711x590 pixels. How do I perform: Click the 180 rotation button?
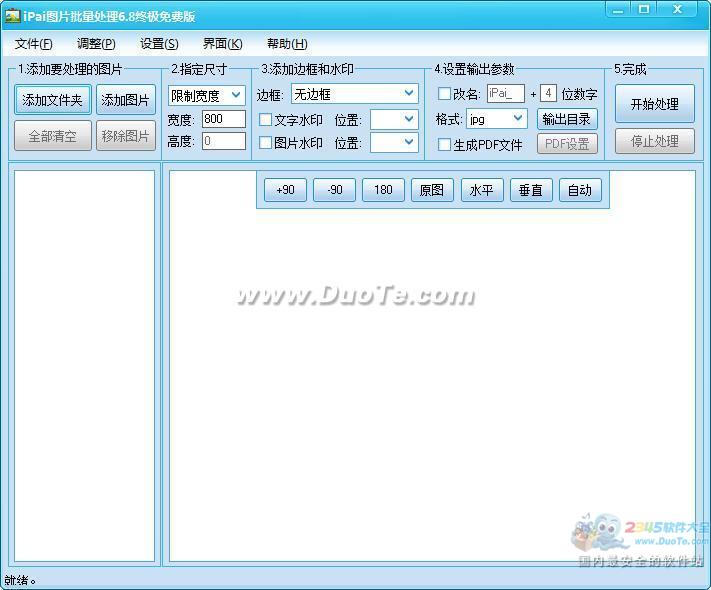(x=384, y=190)
